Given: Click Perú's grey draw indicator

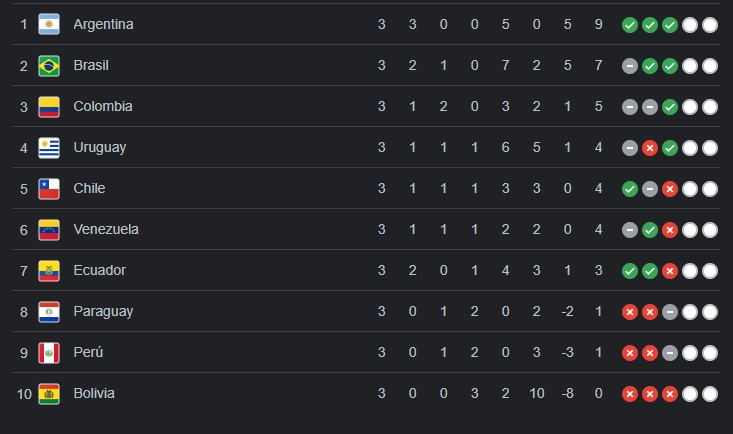Looking at the screenshot, I should click(x=670, y=353).
